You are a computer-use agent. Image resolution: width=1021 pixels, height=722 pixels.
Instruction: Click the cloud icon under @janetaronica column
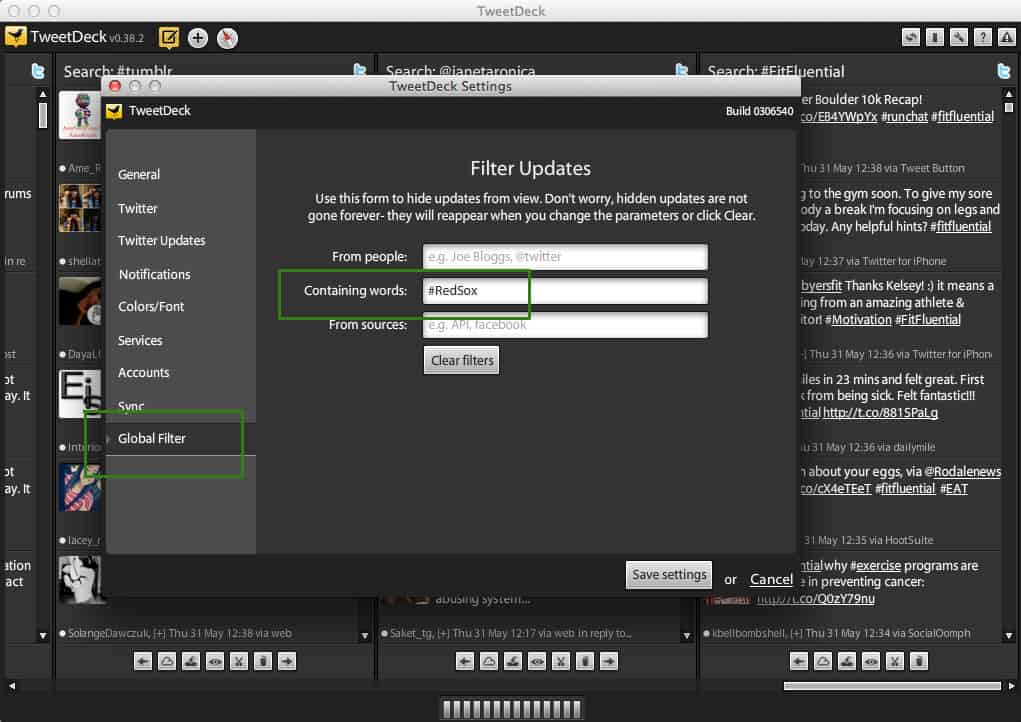click(488, 661)
